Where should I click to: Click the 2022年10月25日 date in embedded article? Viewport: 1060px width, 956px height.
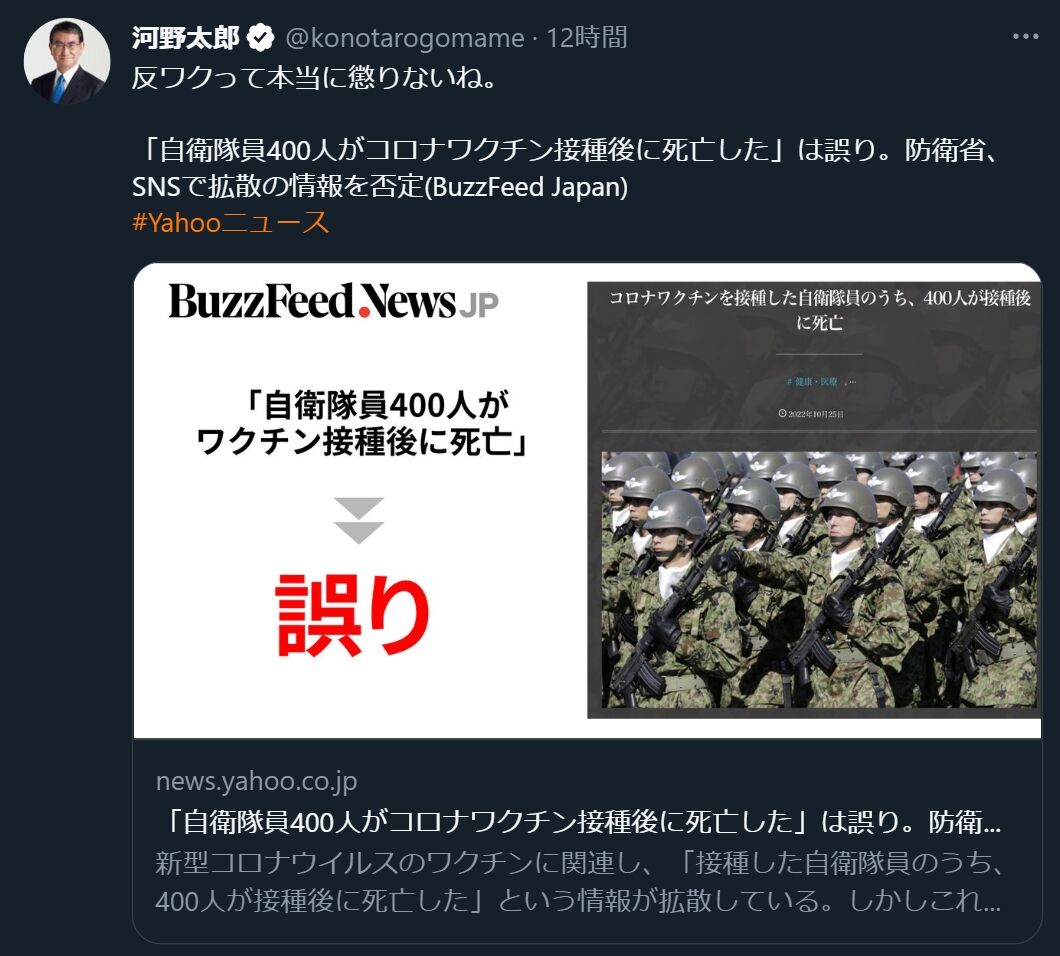[811, 413]
